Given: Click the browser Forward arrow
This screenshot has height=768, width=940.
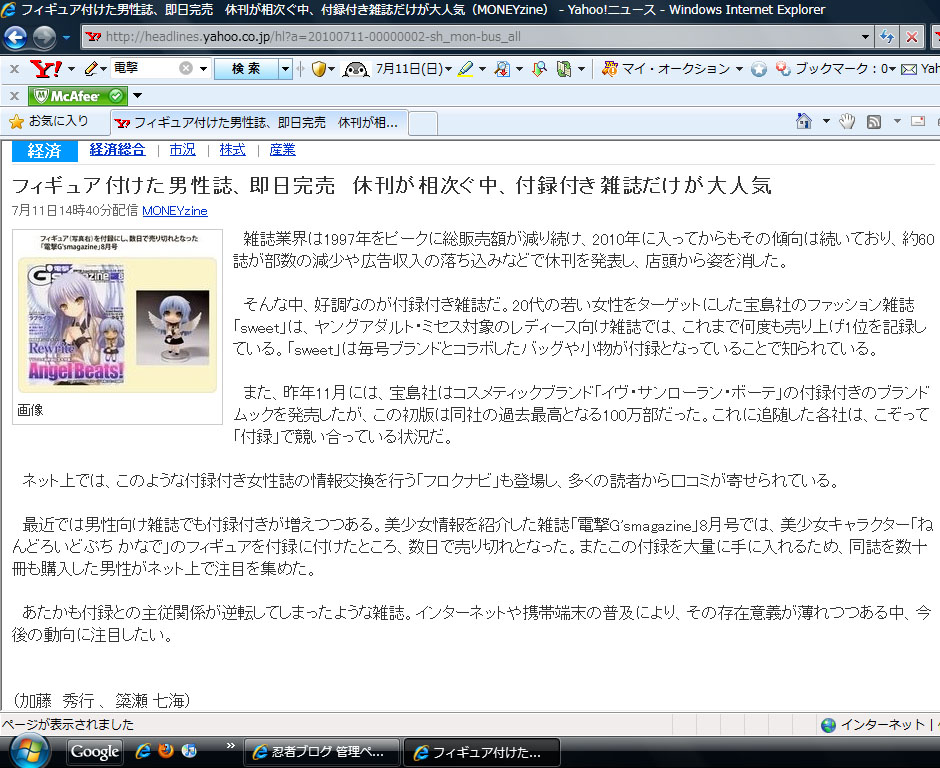Looking at the screenshot, I should [44, 38].
